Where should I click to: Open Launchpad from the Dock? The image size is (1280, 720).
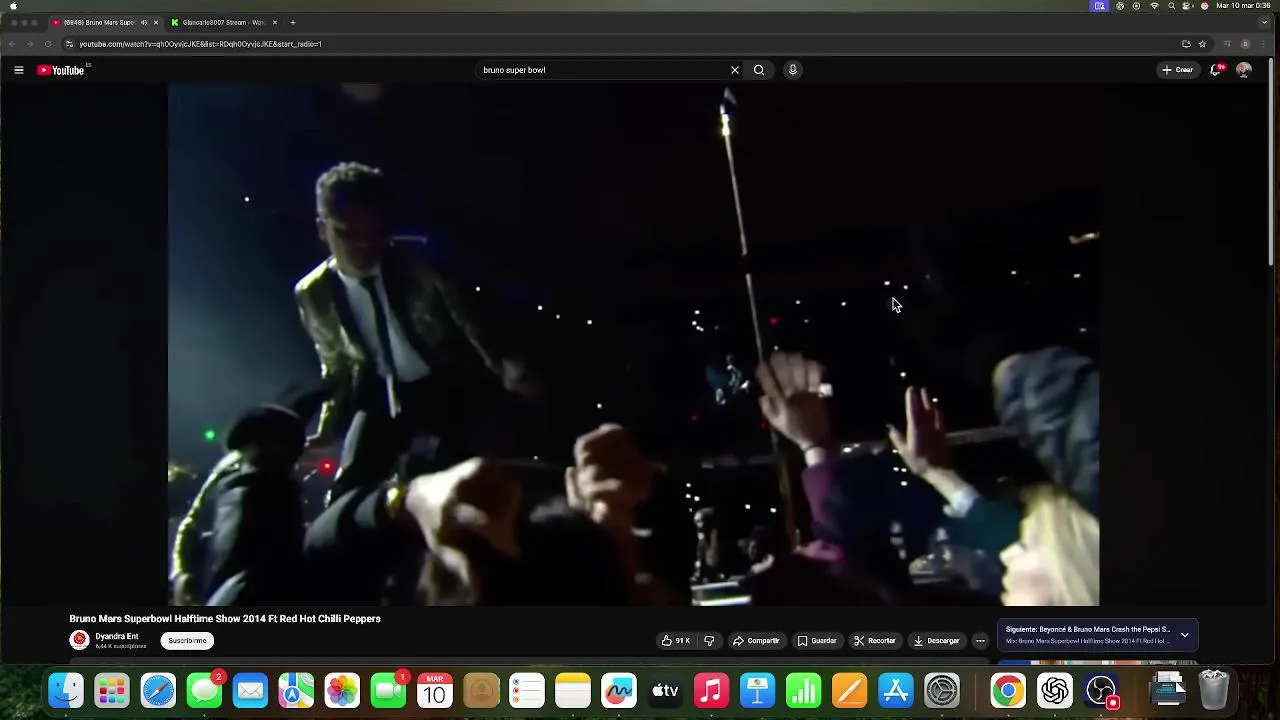tap(112, 690)
